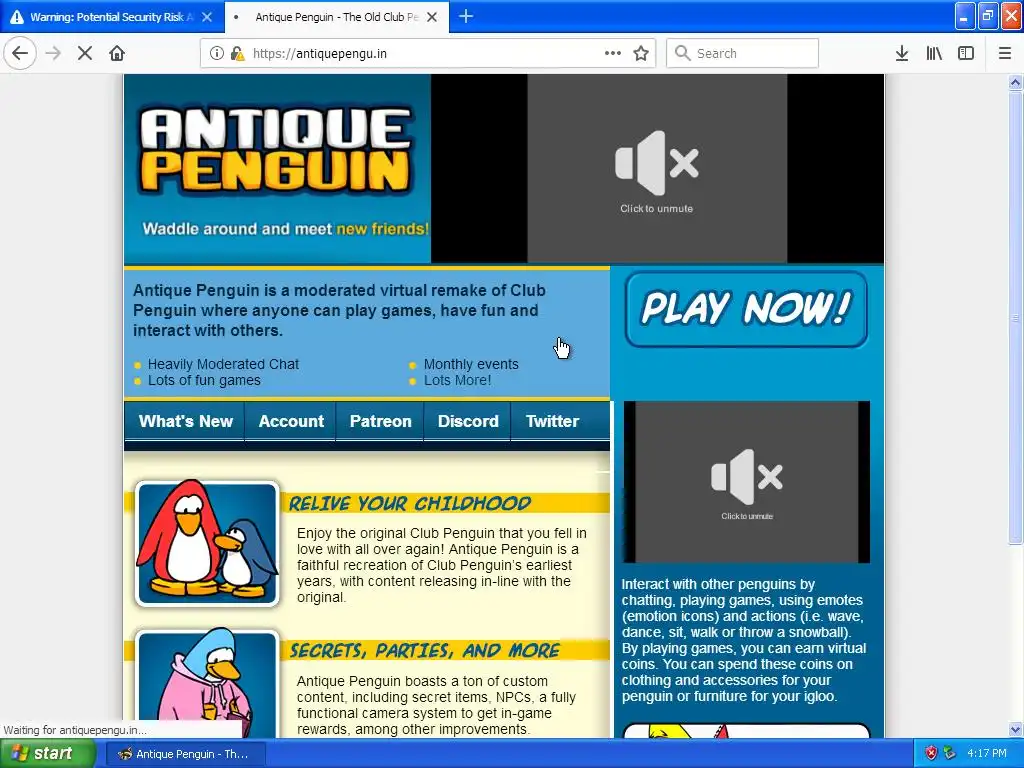This screenshot has width=1024, height=768.
Task: Click the 4:17 PM system clock
Action: pos(987,754)
